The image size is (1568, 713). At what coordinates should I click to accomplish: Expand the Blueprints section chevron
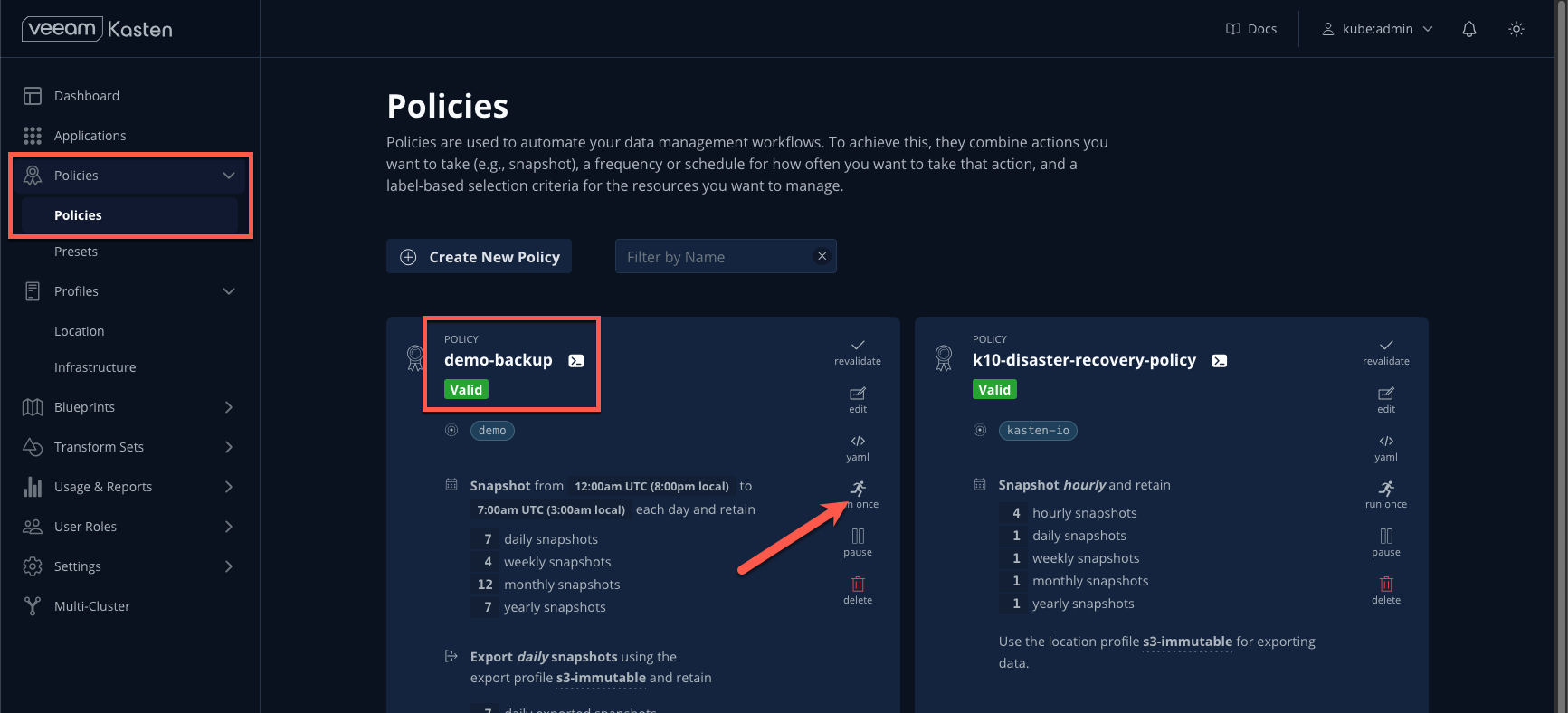(229, 407)
